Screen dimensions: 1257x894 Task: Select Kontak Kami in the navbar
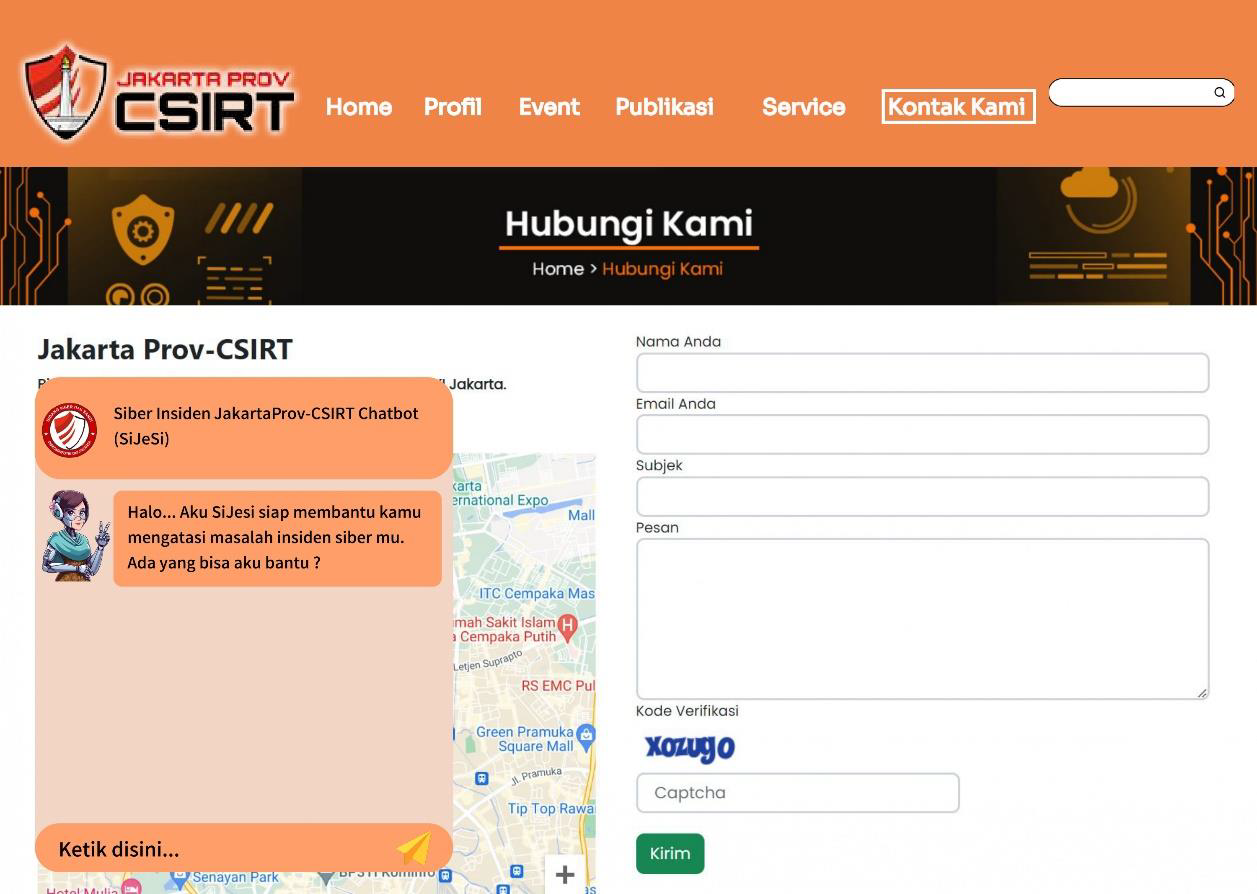point(957,107)
